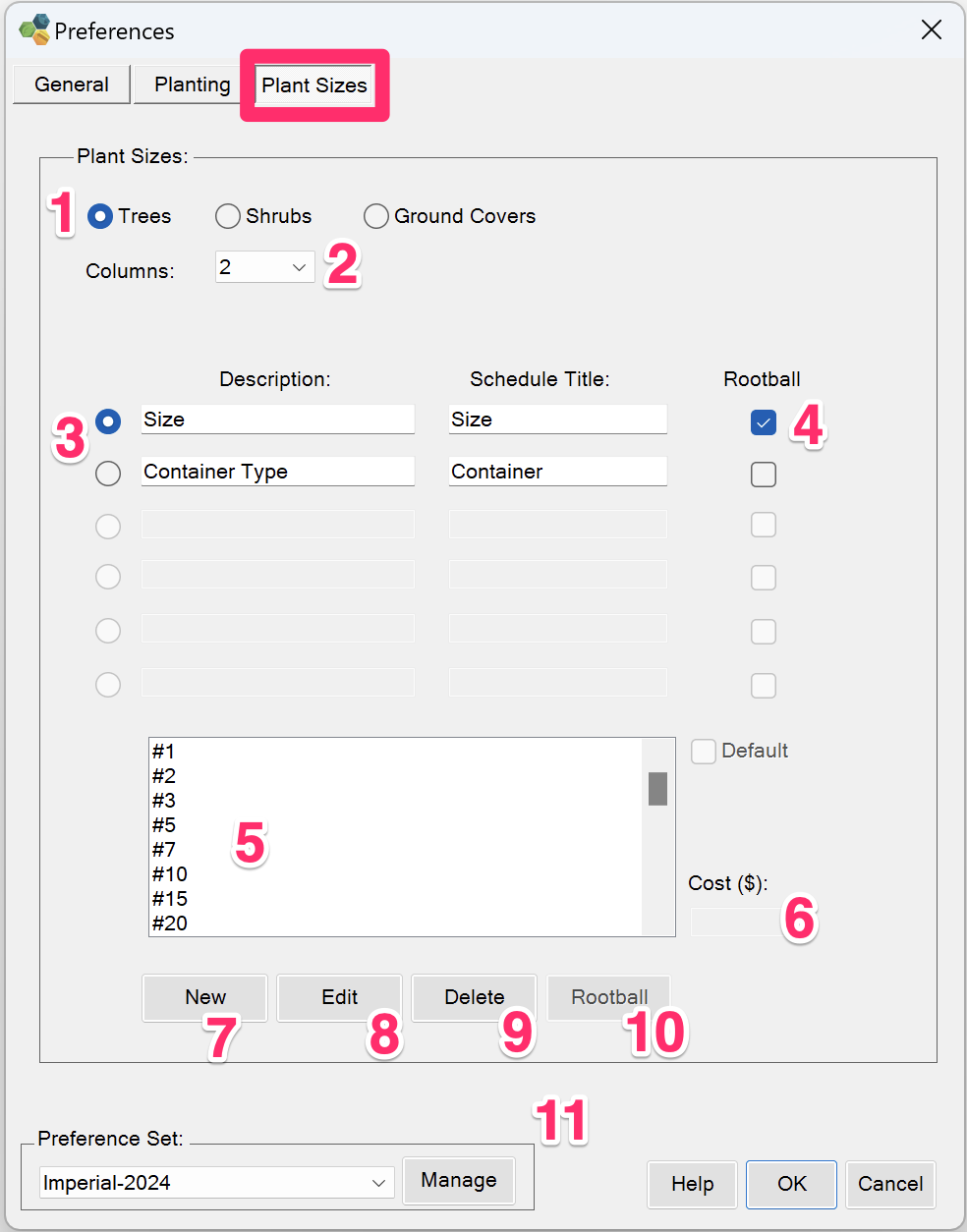The image size is (967, 1232).
Task: Tick the Default checkbox
Action: pos(704,752)
